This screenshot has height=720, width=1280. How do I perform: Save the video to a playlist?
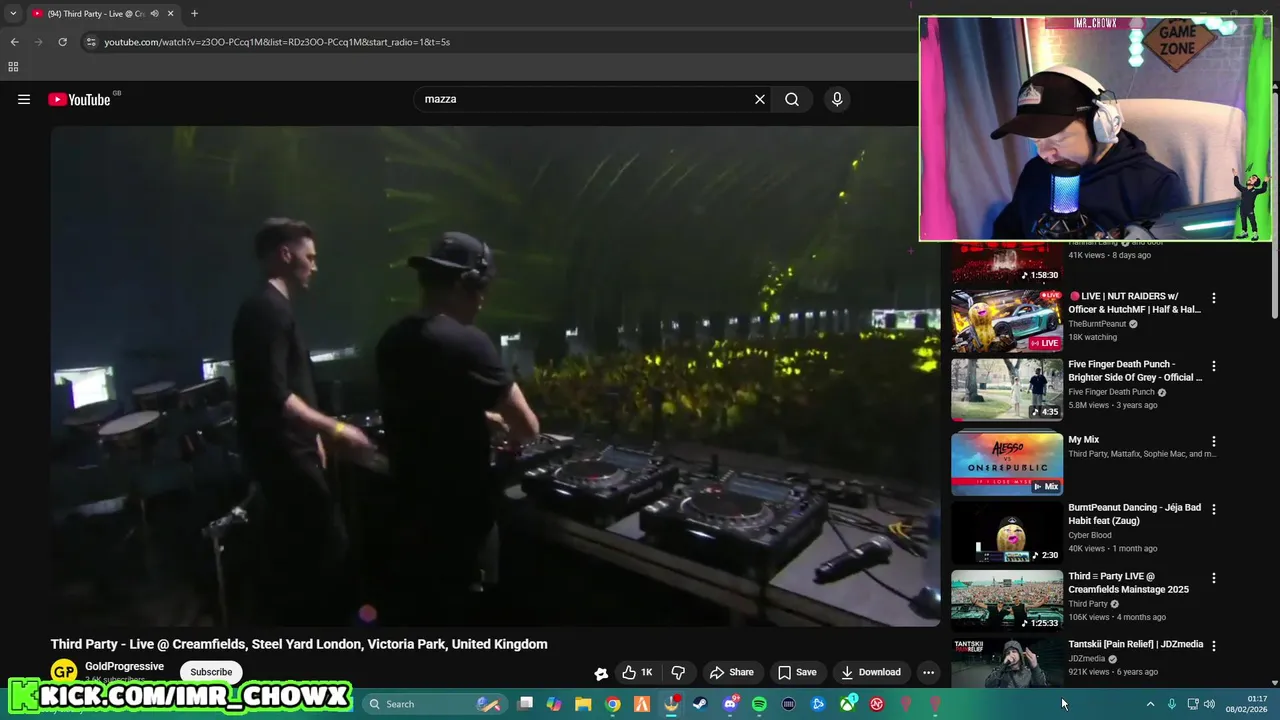click(797, 672)
